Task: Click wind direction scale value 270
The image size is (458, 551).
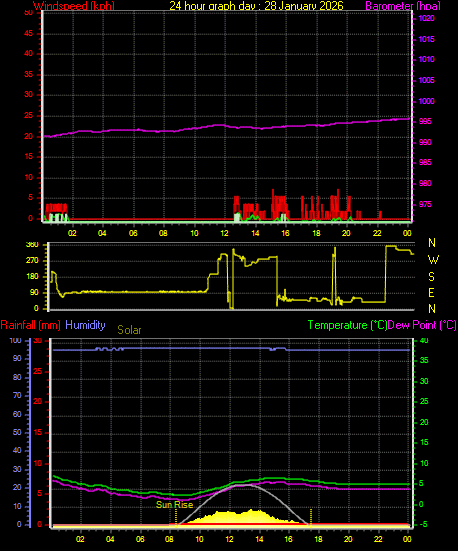Action: (32, 261)
